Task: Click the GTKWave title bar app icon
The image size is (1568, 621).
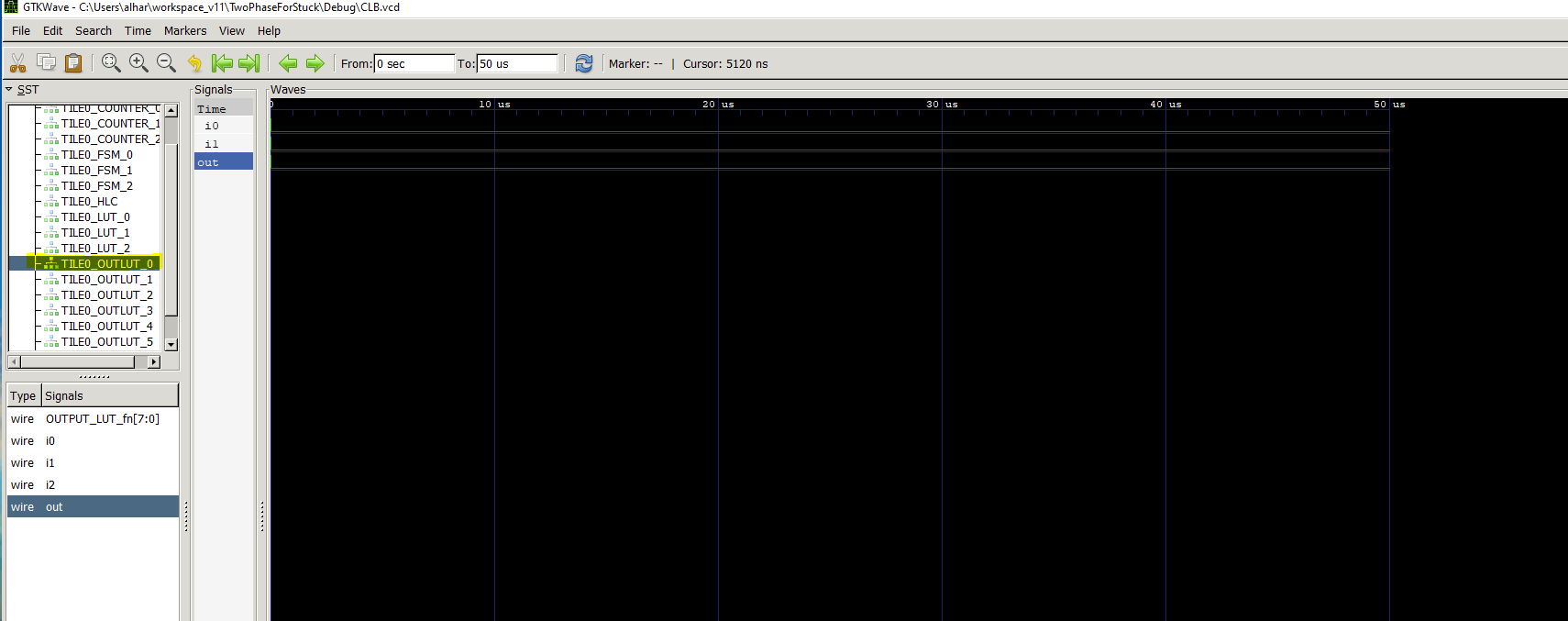Action: point(10,7)
